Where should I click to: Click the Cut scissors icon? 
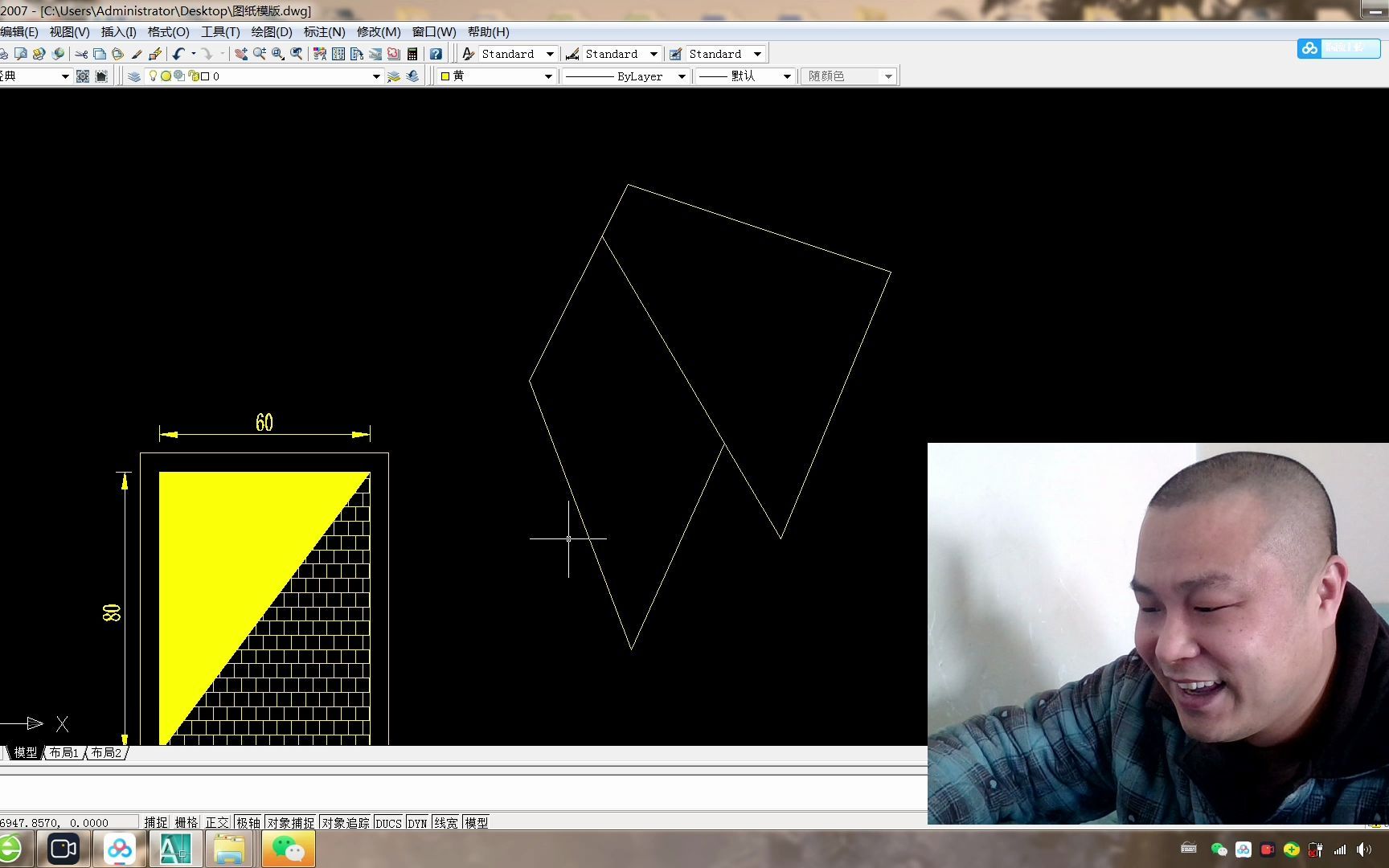click(81, 54)
